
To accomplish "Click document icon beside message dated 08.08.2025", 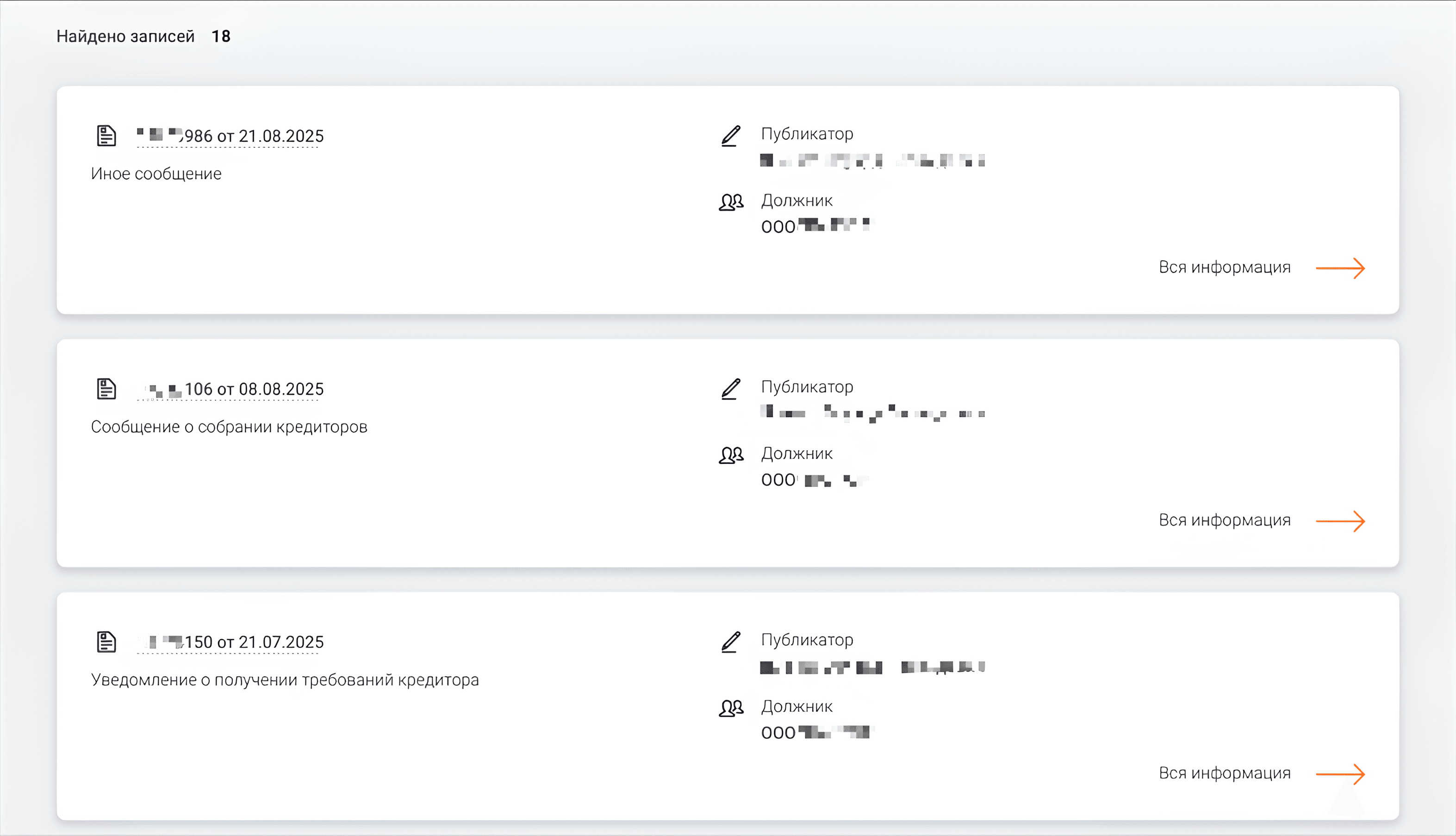I will pos(106,389).
